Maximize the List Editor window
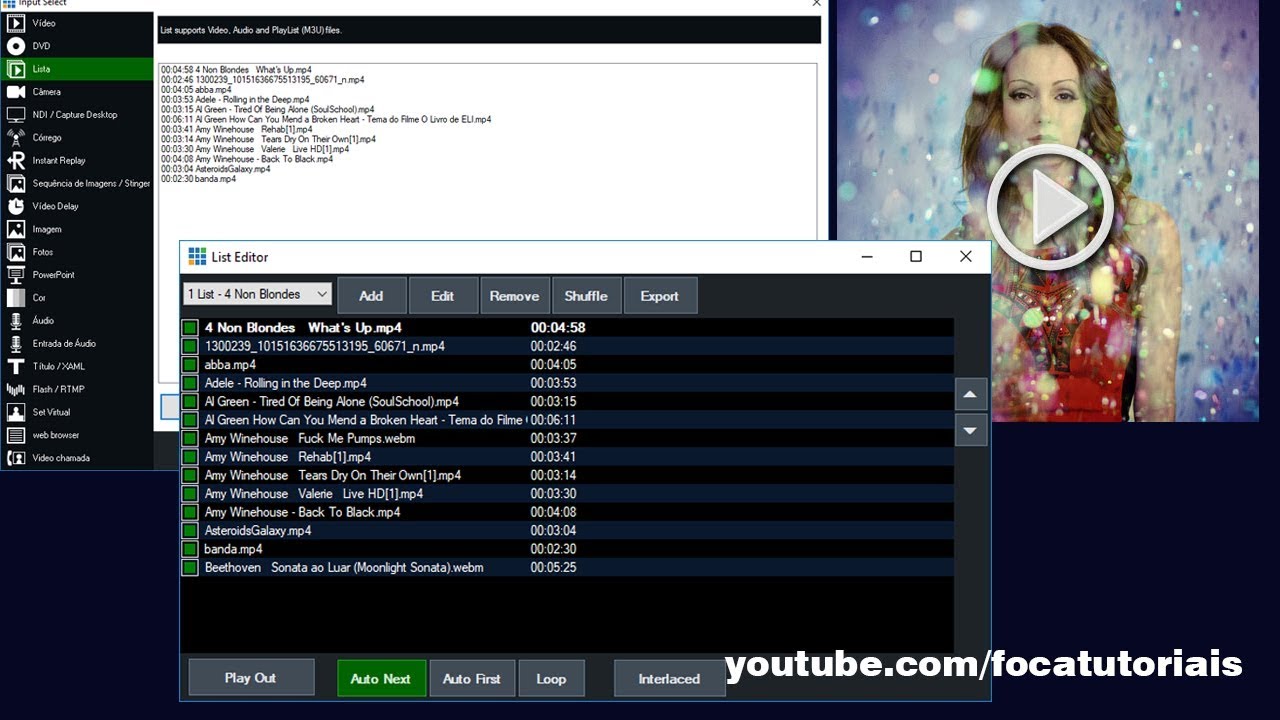 click(x=915, y=257)
